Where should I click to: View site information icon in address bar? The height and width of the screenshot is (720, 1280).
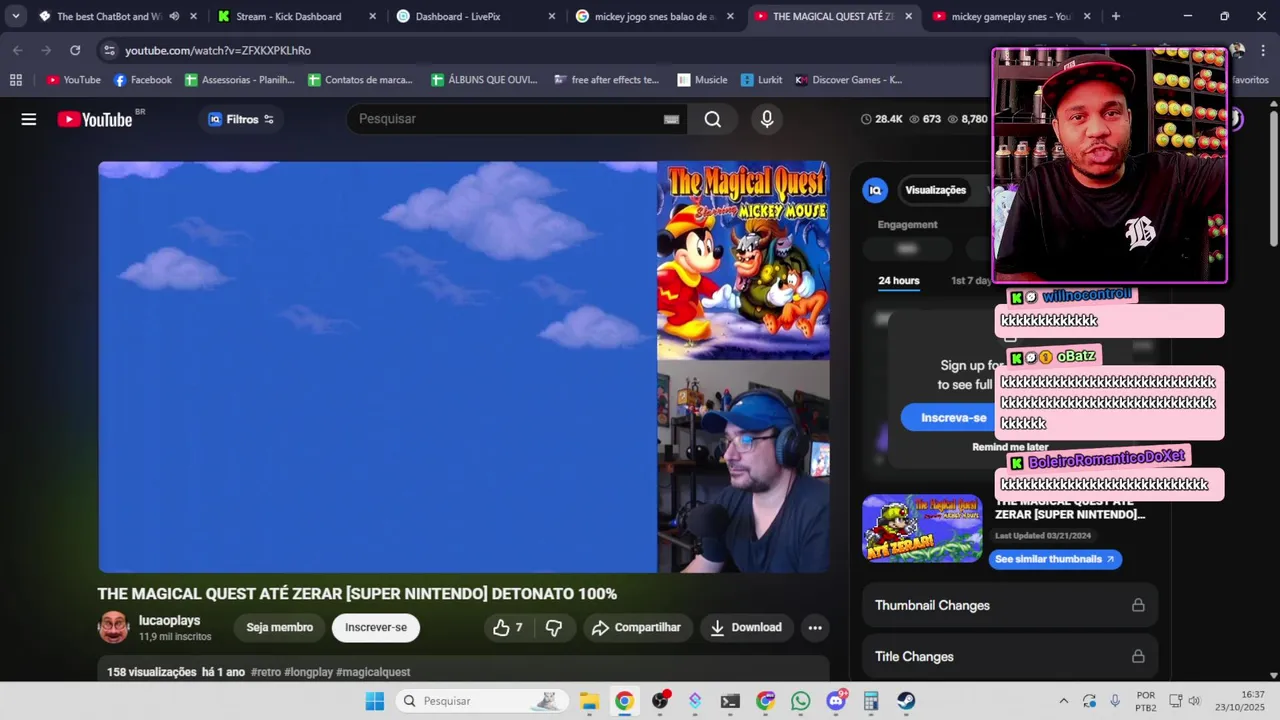pyautogui.click(x=108, y=50)
